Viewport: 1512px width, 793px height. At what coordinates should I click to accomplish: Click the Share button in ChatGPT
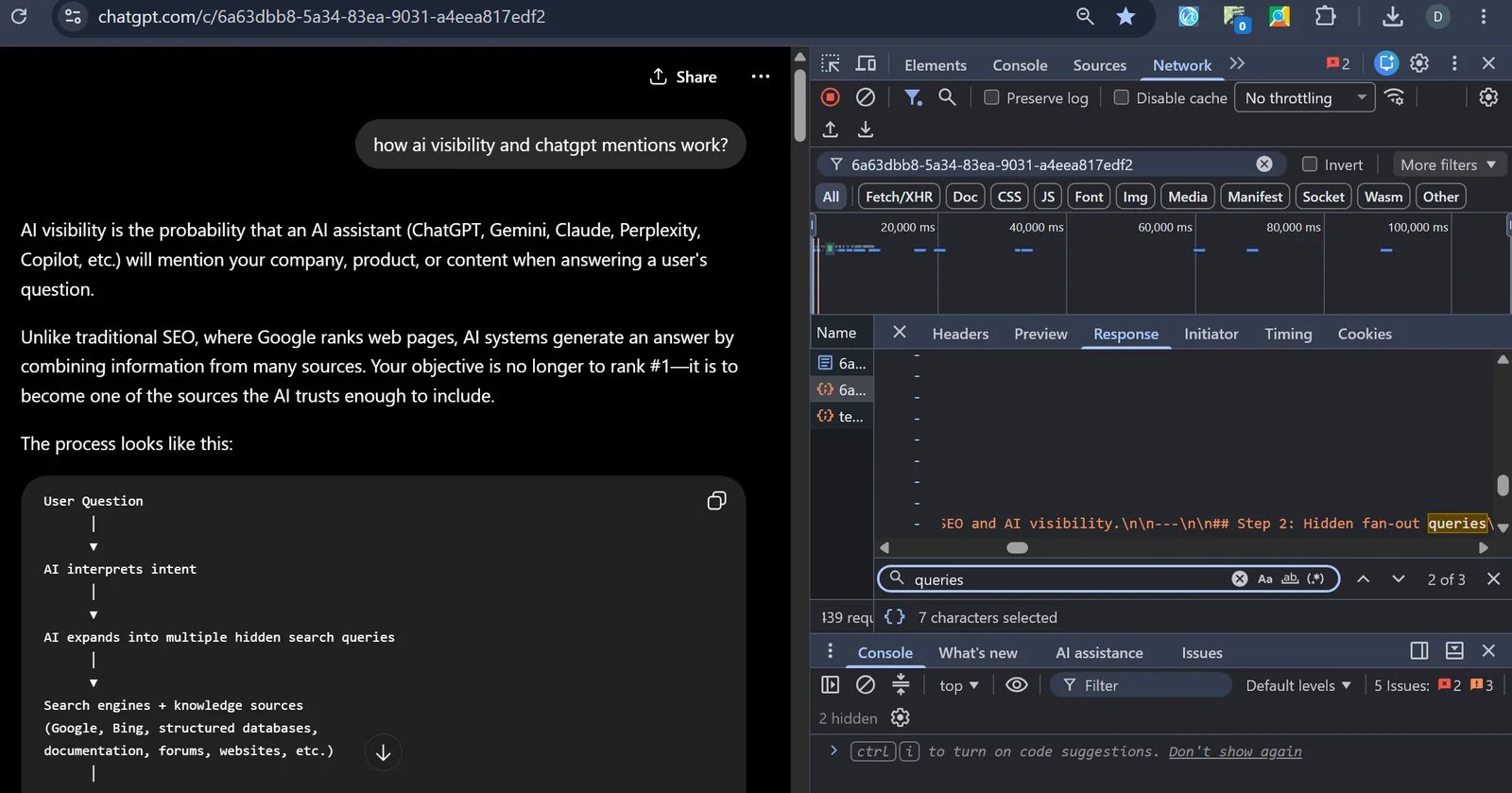683,77
